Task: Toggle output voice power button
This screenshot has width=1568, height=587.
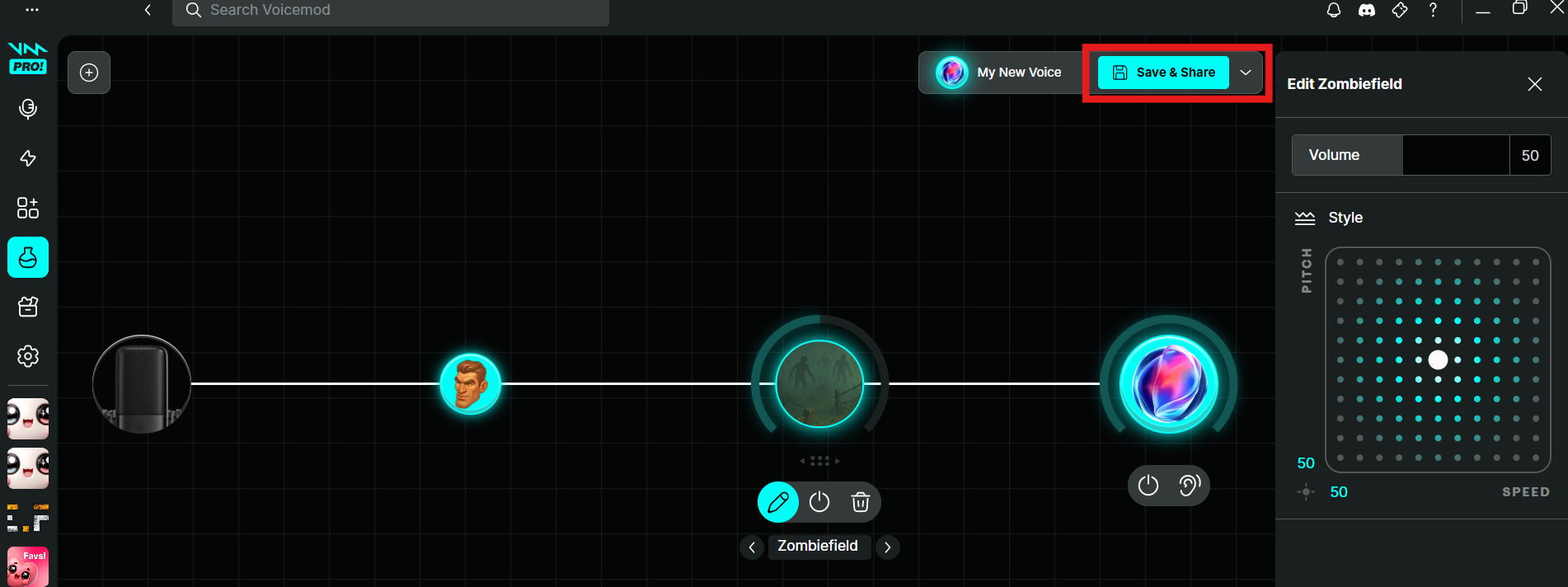Action: pyautogui.click(x=1148, y=486)
